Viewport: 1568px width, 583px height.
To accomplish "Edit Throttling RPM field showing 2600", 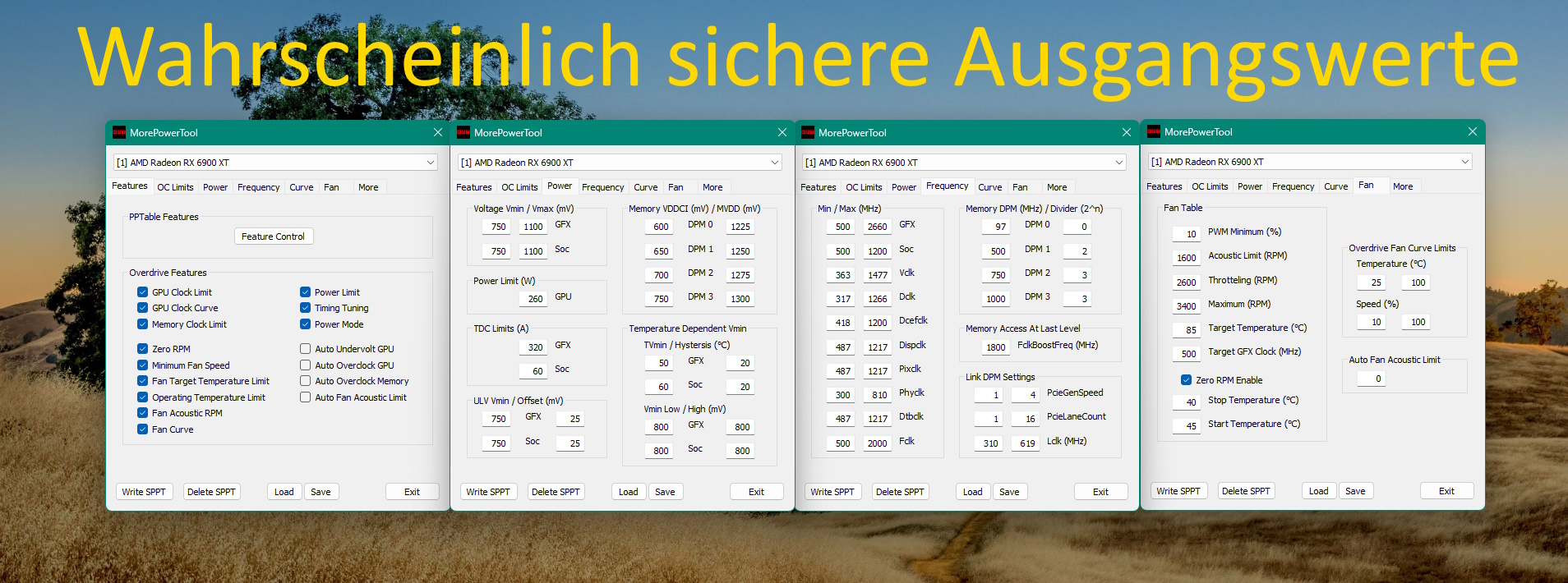I will coord(1186,282).
